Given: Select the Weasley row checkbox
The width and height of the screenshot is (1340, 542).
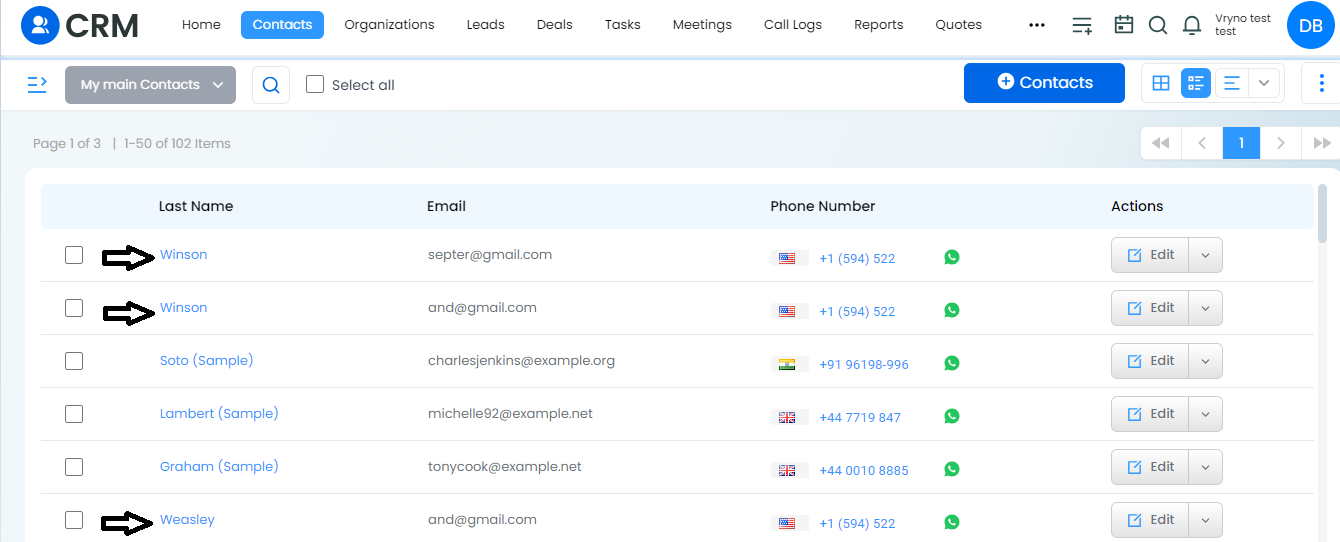Looking at the screenshot, I should pos(74,520).
